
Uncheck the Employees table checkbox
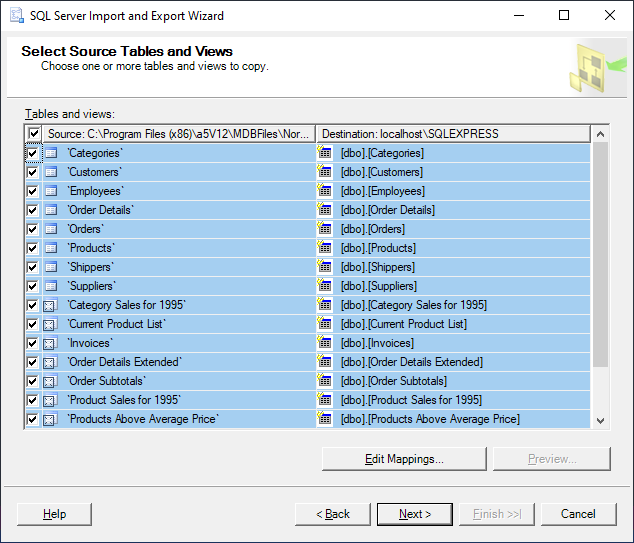32,191
